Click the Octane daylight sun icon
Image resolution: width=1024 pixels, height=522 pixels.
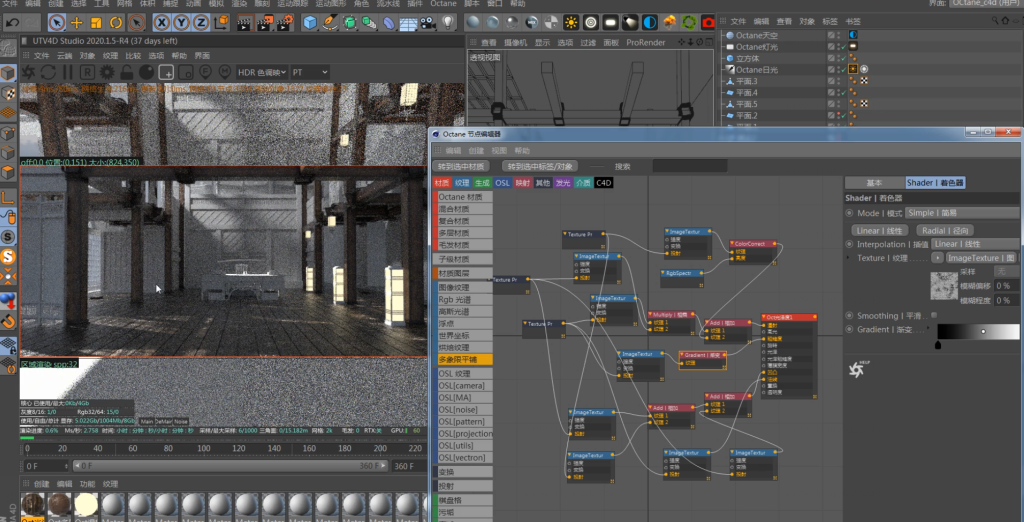[571, 24]
